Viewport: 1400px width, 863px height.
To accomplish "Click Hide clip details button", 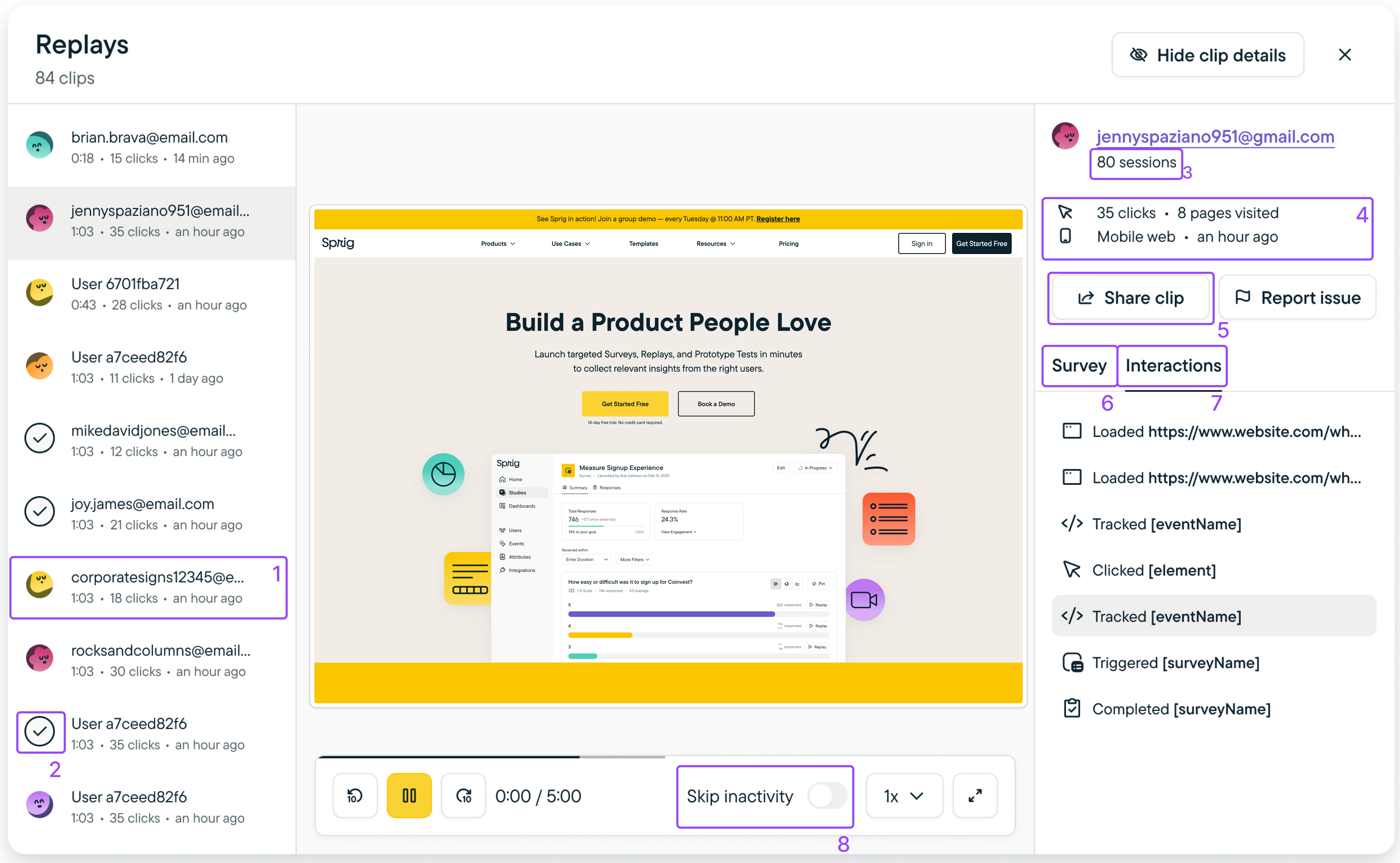I will [x=1207, y=55].
